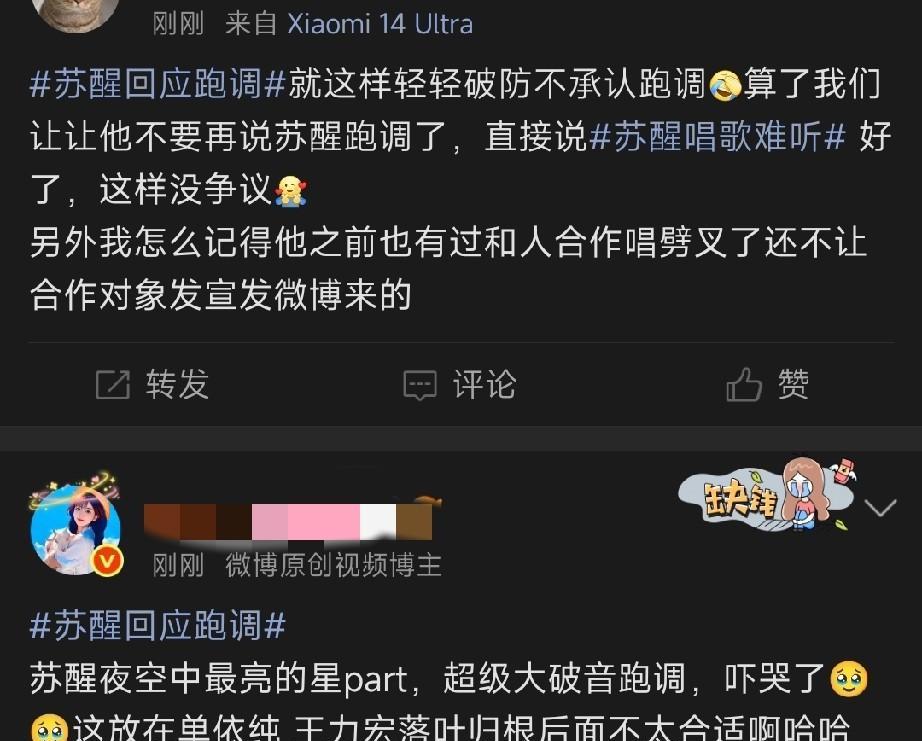Open #苏醒唱歌难听# hashtag topic
The image size is (922, 741).
pos(717,136)
